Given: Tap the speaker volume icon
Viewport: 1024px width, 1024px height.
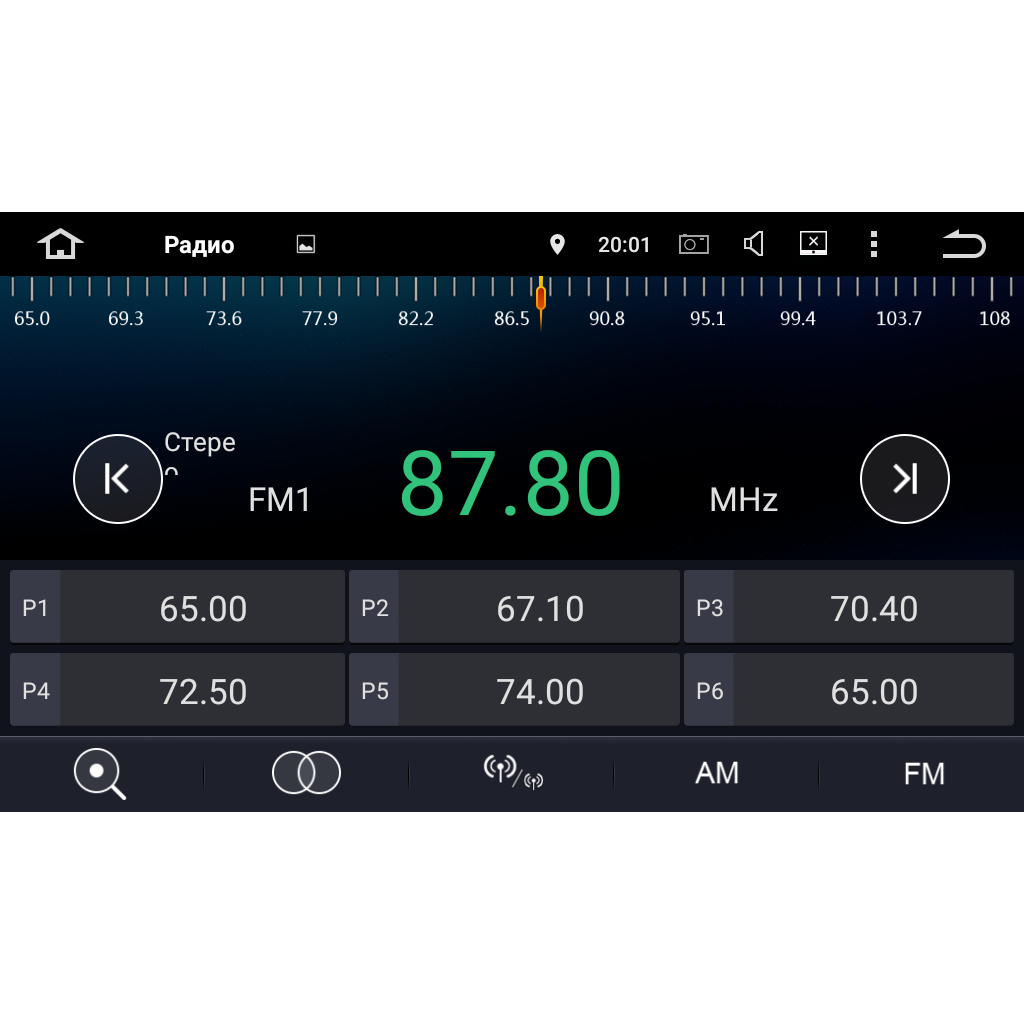Looking at the screenshot, I should (x=754, y=244).
